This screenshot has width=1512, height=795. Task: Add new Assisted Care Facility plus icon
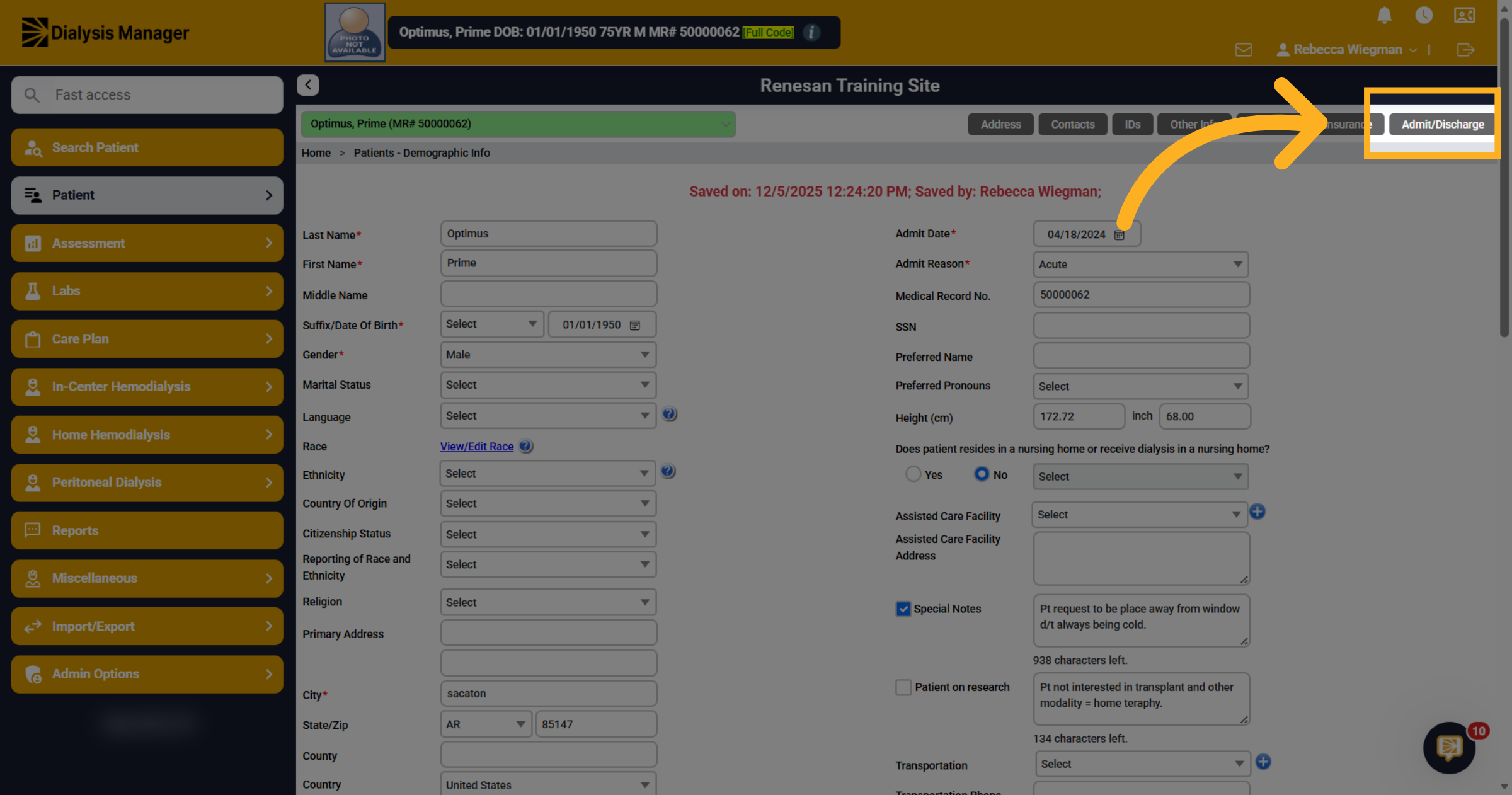point(1257,512)
